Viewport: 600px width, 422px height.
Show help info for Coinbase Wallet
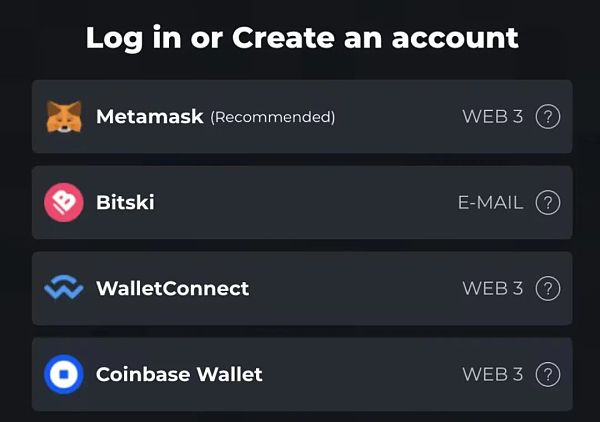click(x=547, y=375)
